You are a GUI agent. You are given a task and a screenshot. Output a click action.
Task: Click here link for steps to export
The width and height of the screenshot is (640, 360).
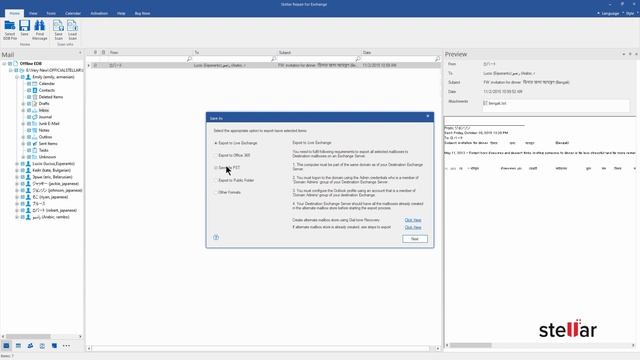click(x=413, y=227)
